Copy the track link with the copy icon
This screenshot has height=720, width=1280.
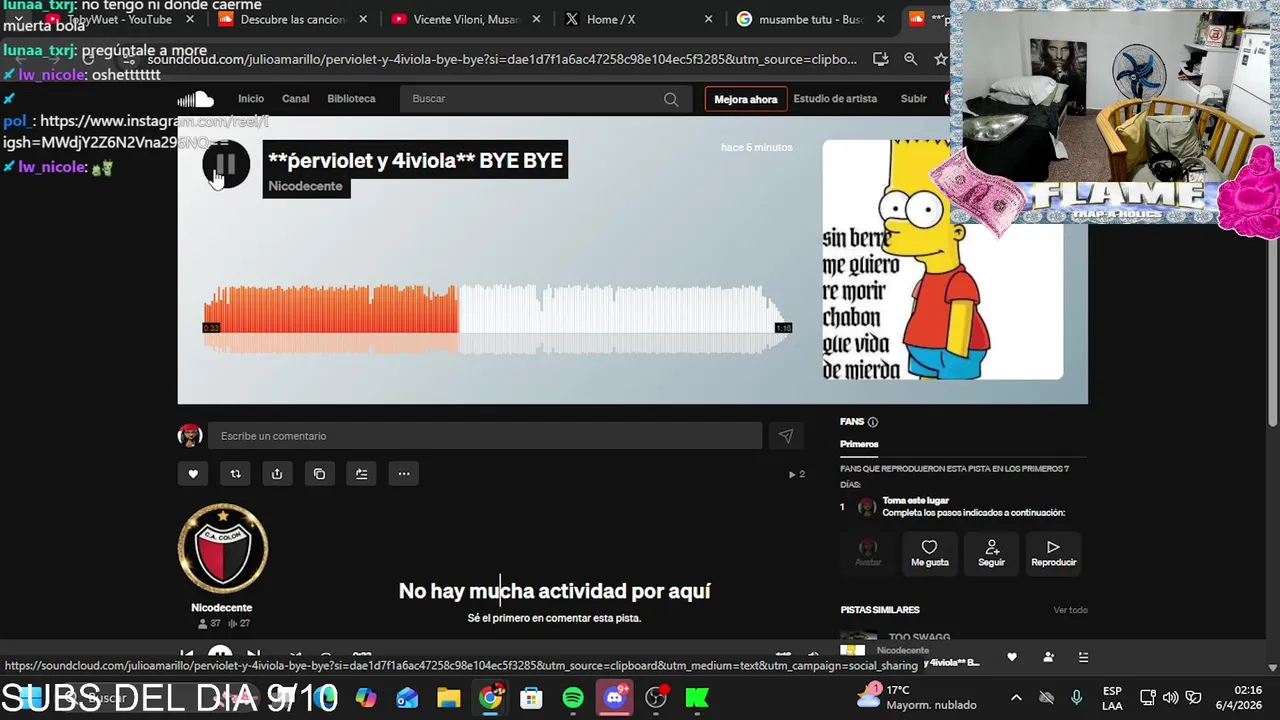click(x=319, y=474)
